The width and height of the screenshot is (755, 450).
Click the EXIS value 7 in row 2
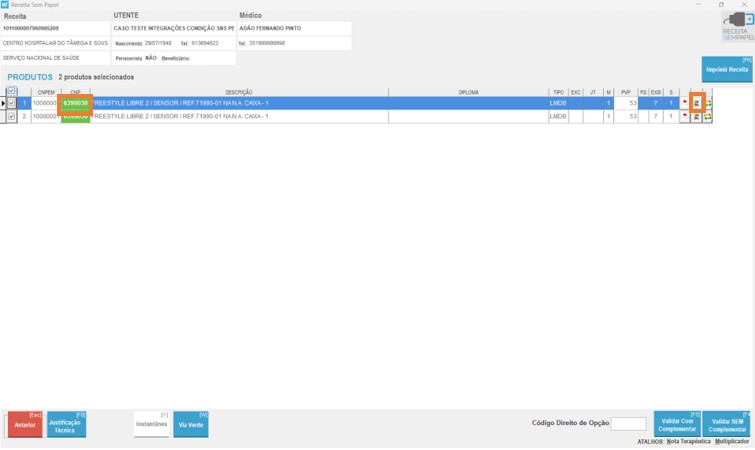point(656,116)
